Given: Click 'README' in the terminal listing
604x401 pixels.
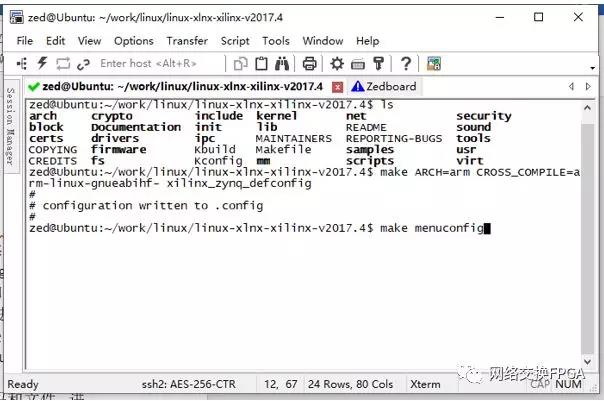Looking at the screenshot, I should [x=366, y=128].
